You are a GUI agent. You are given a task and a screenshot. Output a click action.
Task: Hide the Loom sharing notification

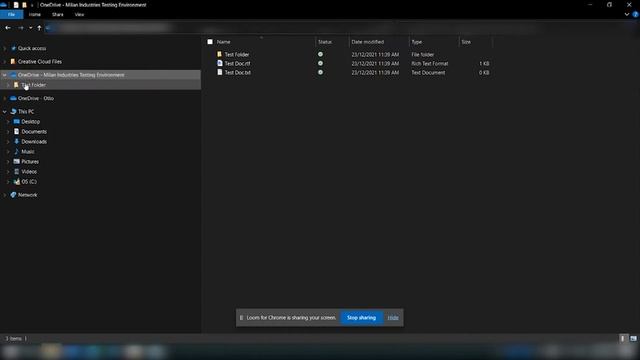[x=393, y=318]
